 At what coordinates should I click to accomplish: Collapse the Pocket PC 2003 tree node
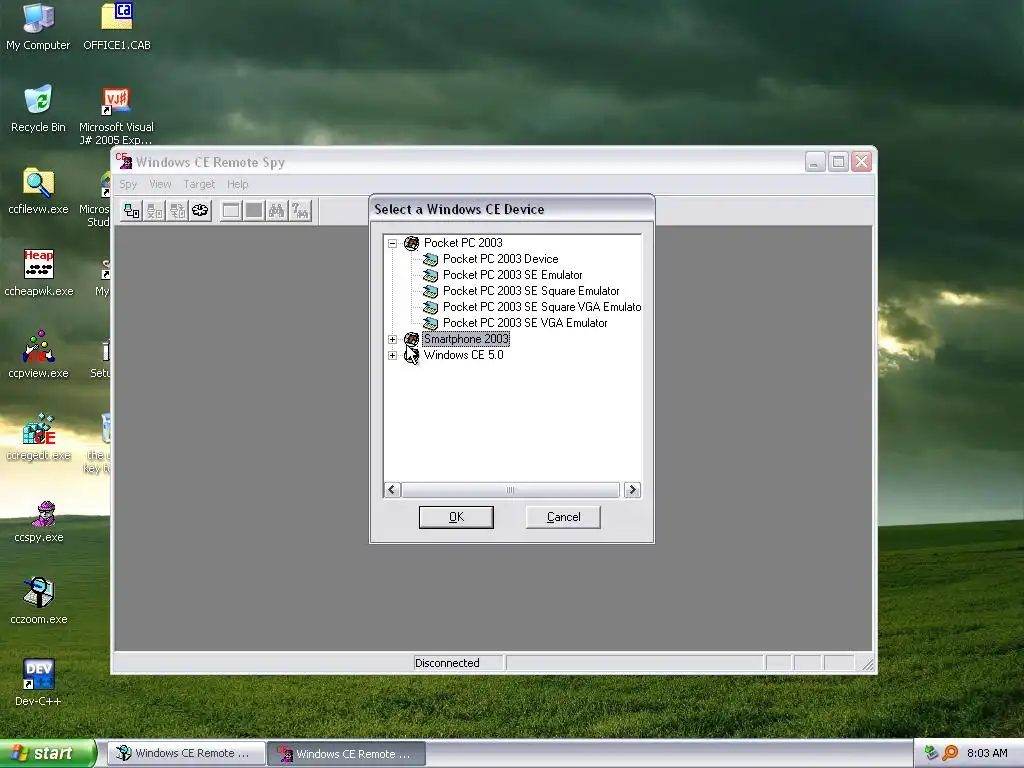click(x=392, y=244)
